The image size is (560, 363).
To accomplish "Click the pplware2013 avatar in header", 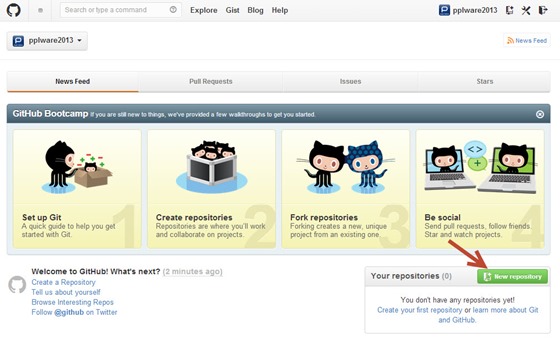I will 444,10.
